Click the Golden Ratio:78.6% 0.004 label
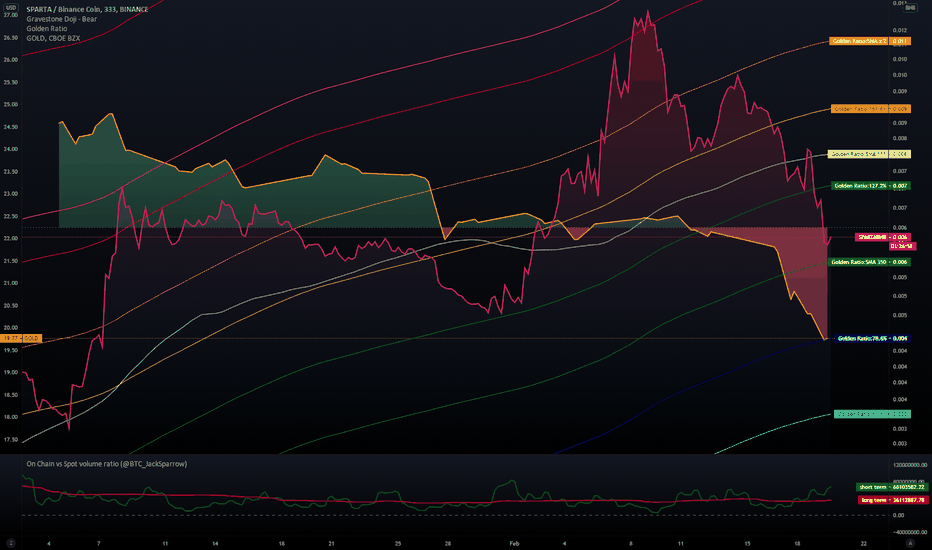Viewport: 932px width, 550px height. click(x=871, y=338)
